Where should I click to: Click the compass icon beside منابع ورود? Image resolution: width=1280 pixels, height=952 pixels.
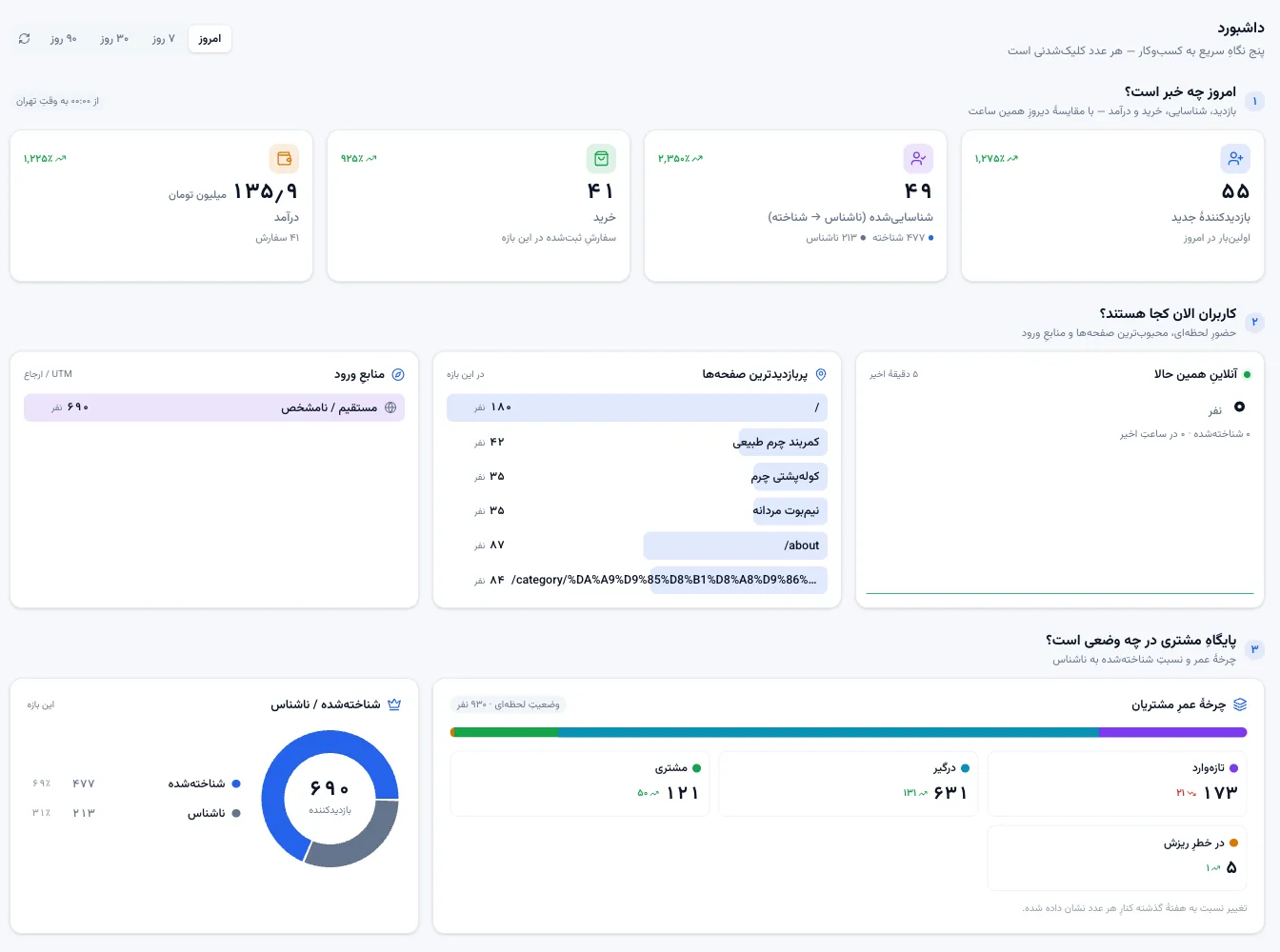(x=398, y=374)
